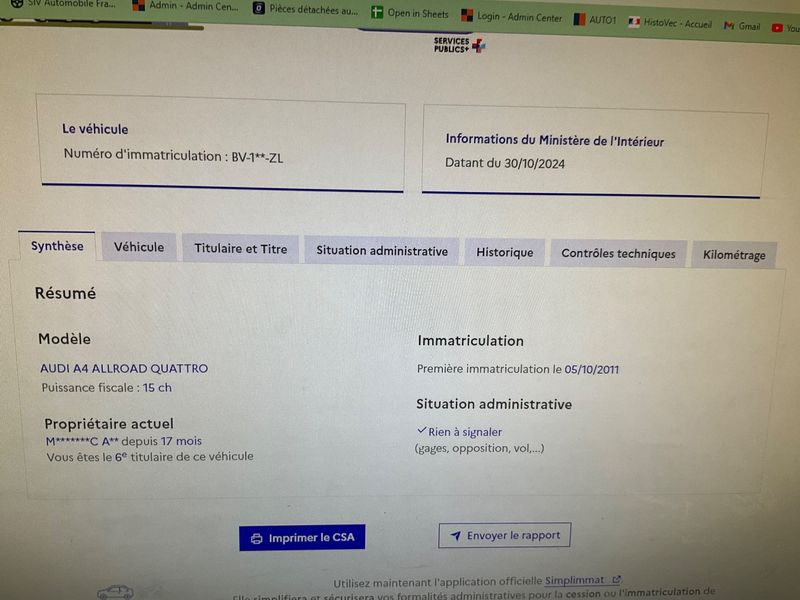Click the external-link icon beside Simplimmat
Screen dimensions: 800x600
[616, 580]
